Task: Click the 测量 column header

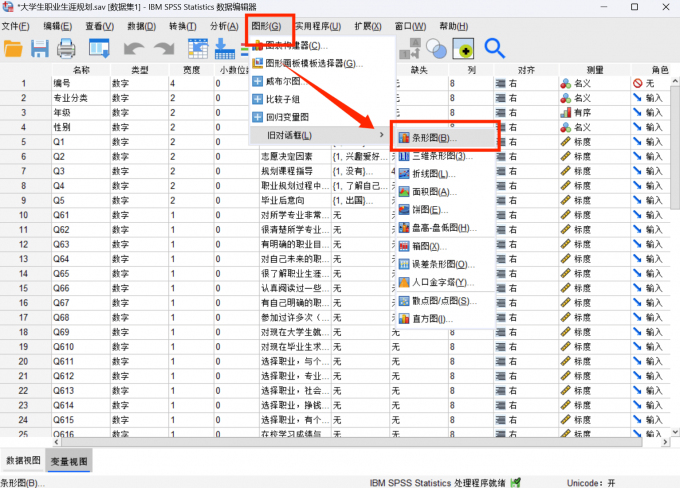Action: (595, 70)
